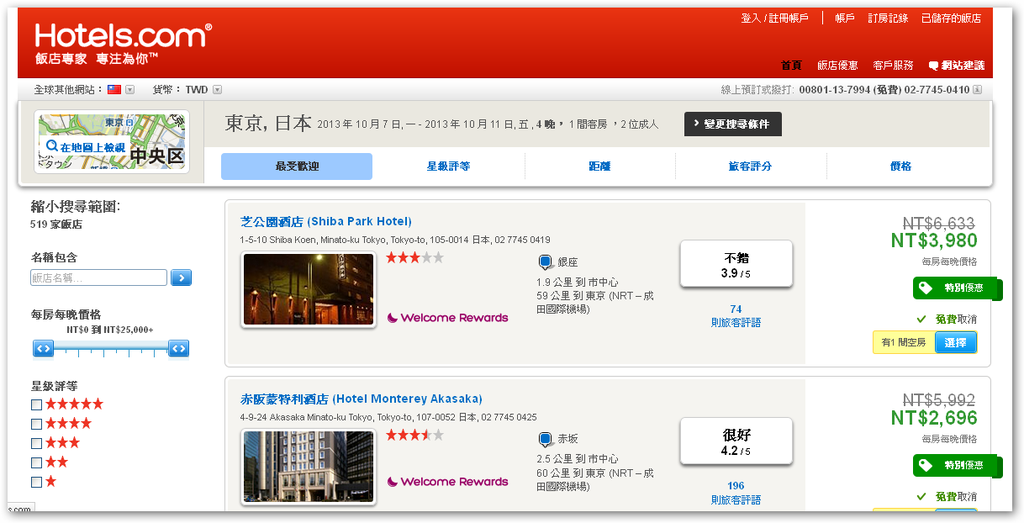Image resolution: width=1024 pixels, height=523 pixels.
Task: Click the 登入 / 註冊帳戶 link
Action: tap(775, 18)
